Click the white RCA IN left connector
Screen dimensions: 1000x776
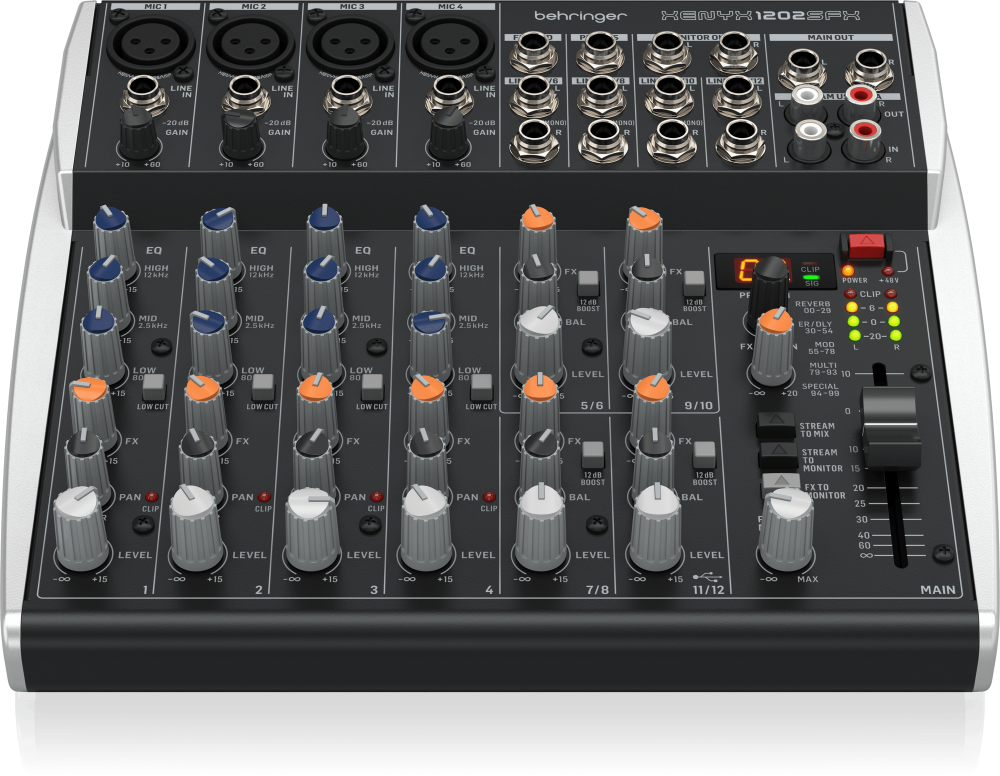(x=807, y=135)
